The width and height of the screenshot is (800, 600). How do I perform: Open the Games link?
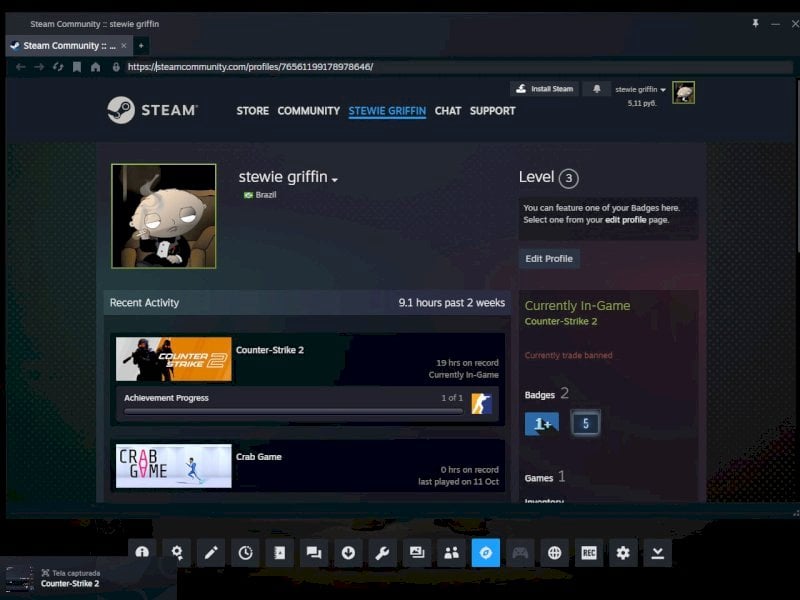pos(539,478)
